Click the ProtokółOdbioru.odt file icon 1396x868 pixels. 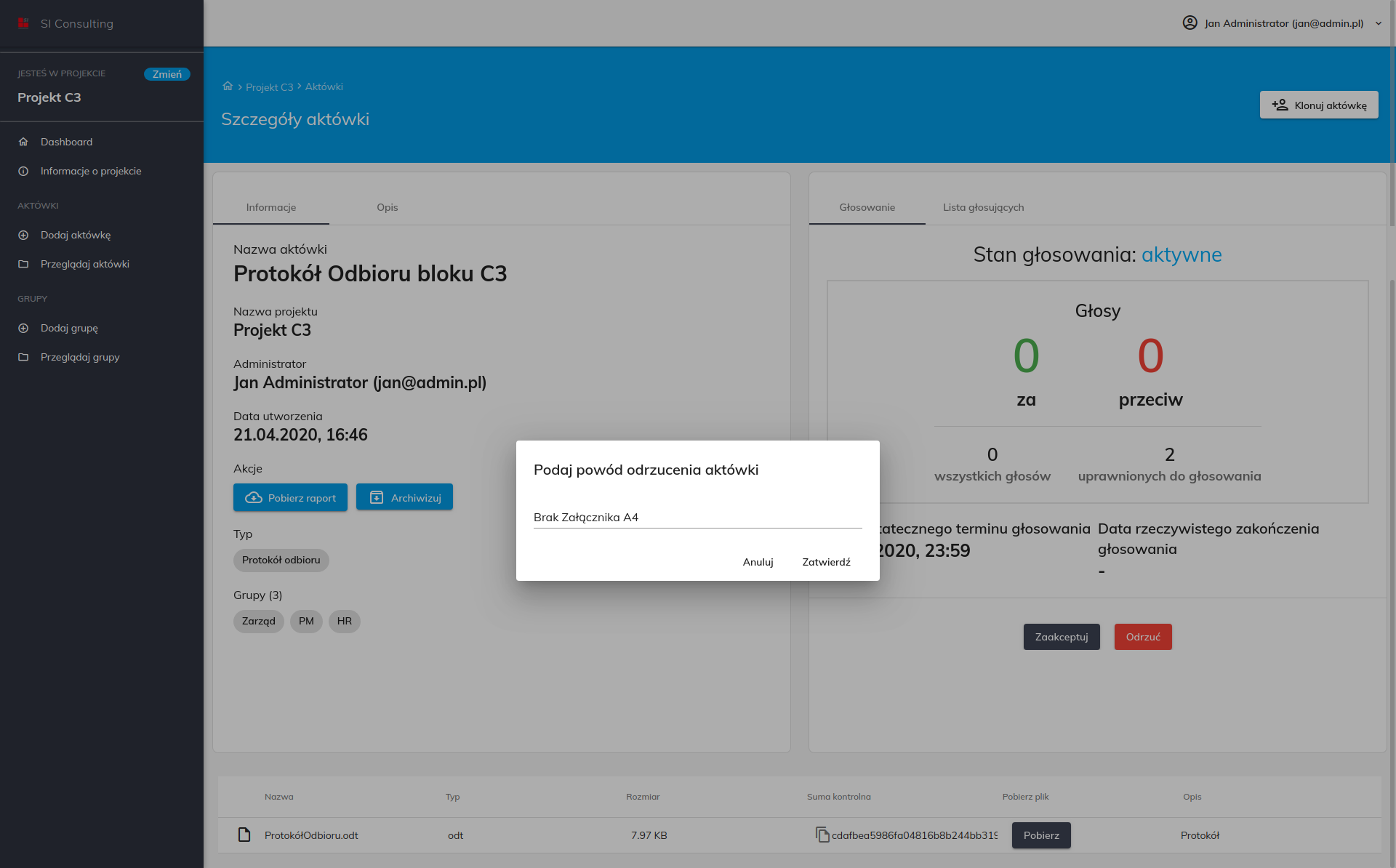click(x=244, y=835)
